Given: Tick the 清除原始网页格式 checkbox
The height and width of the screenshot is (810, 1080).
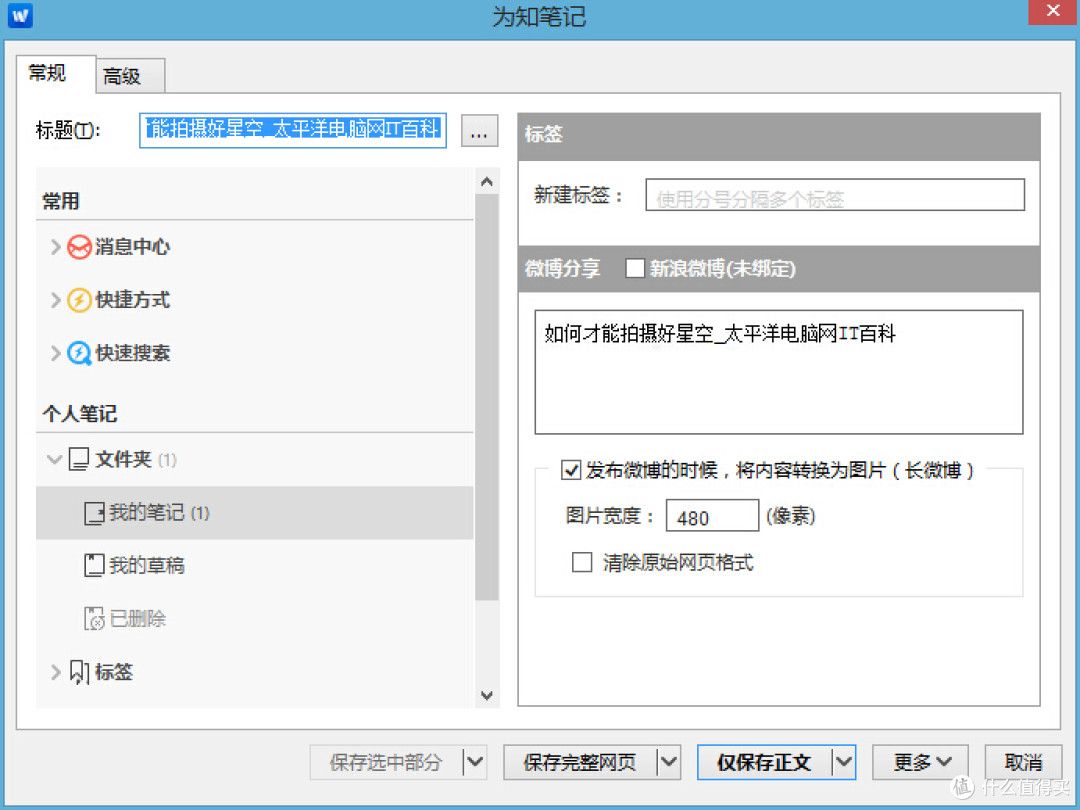Looking at the screenshot, I should (x=582, y=562).
